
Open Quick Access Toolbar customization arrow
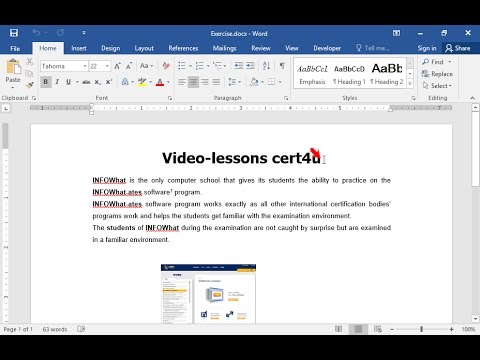click(84, 33)
